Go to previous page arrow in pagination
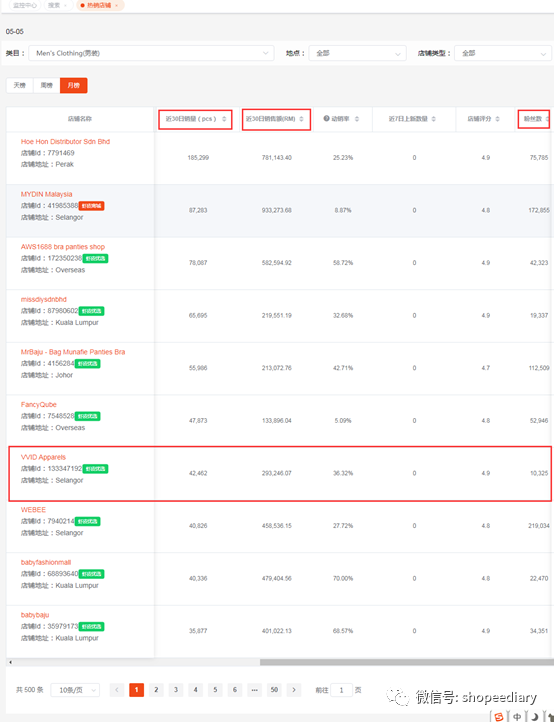Screen dimensions: 554x722 [x=117, y=690]
